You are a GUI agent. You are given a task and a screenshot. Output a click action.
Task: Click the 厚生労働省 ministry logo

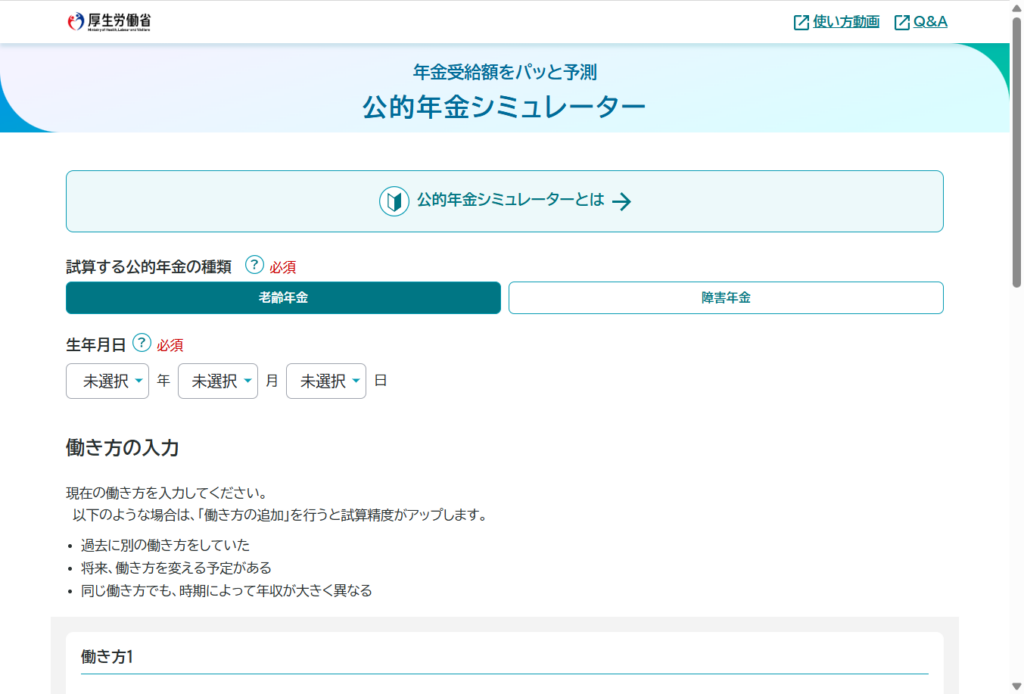[x=112, y=20]
